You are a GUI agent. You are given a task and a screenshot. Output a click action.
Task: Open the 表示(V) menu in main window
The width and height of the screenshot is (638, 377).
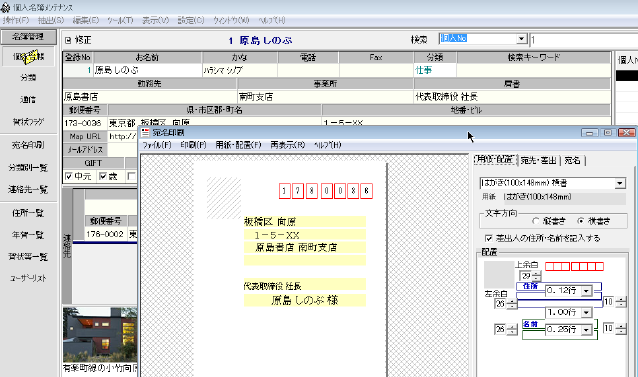click(155, 20)
